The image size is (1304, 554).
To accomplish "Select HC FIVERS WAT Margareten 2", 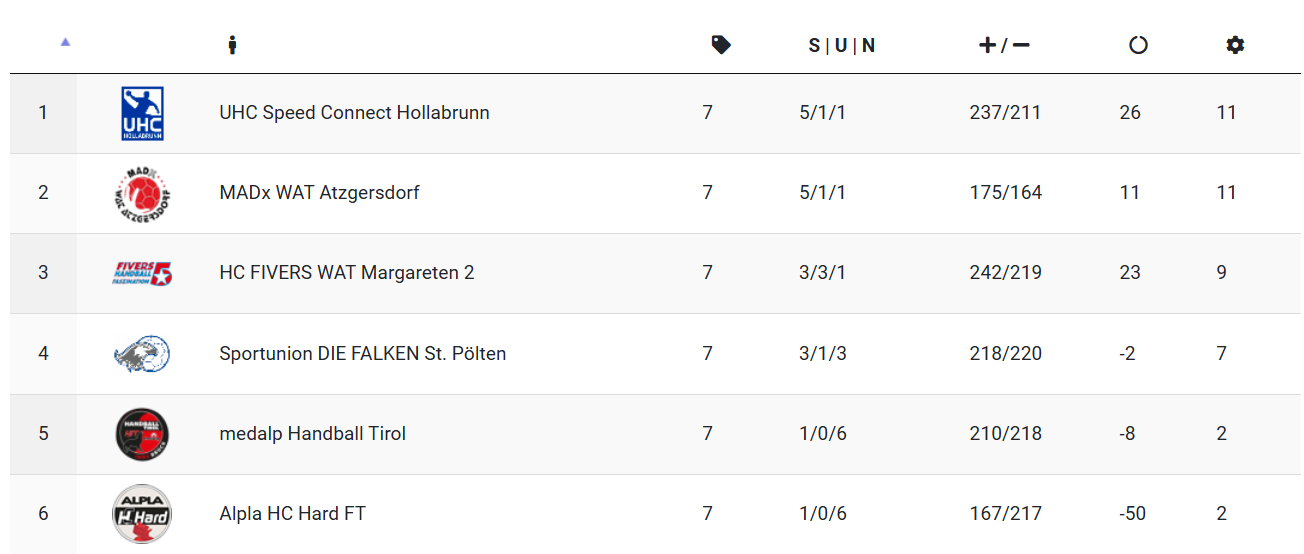I will pos(347,273).
